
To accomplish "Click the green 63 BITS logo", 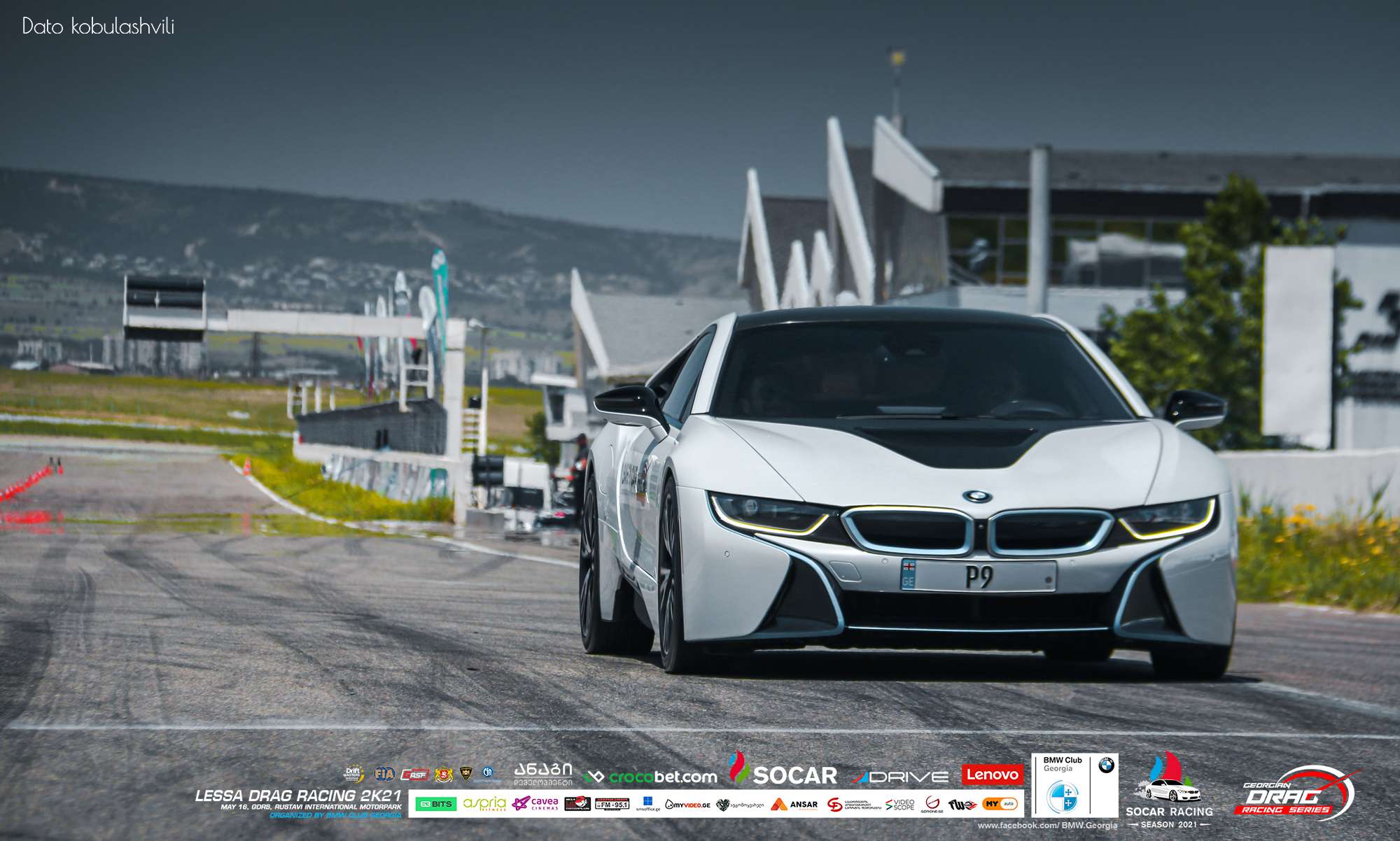I will pyautogui.click(x=435, y=804).
